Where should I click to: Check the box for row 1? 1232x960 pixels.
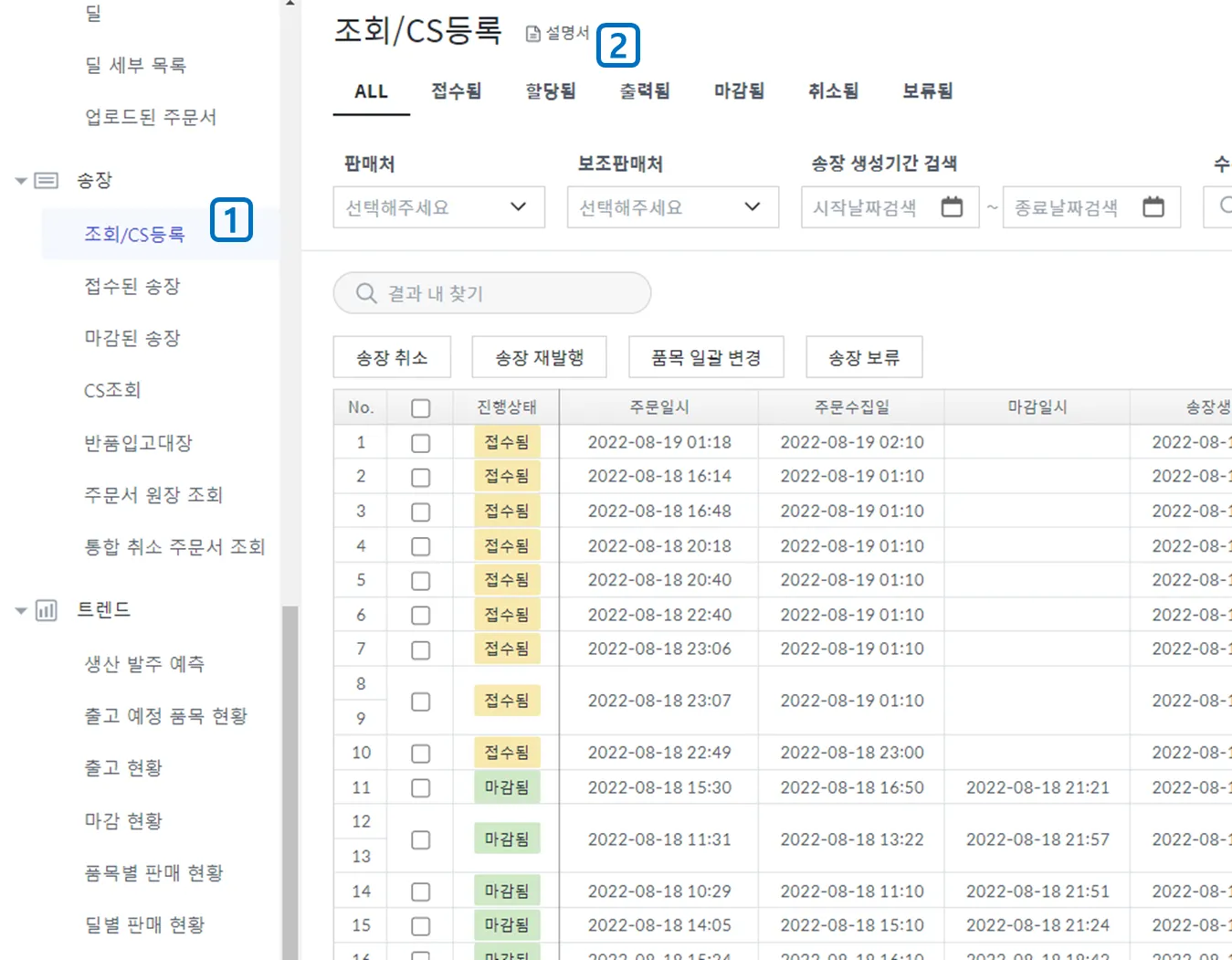(x=421, y=443)
